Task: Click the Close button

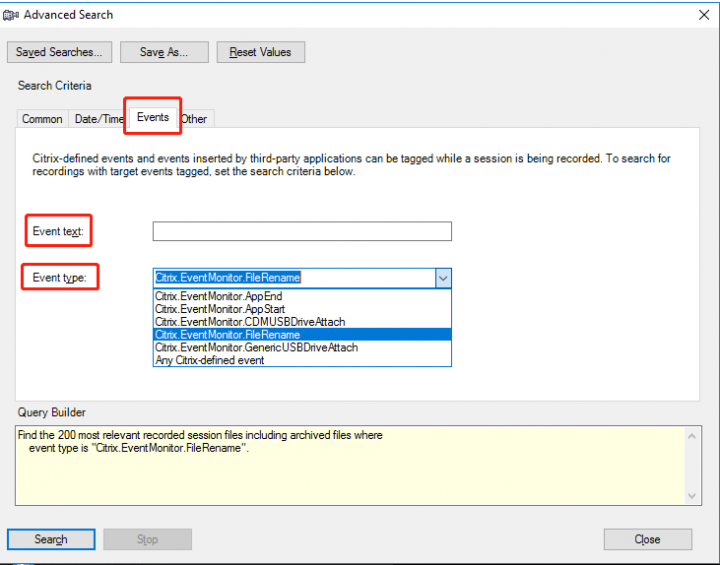Action: pyautogui.click(x=647, y=539)
